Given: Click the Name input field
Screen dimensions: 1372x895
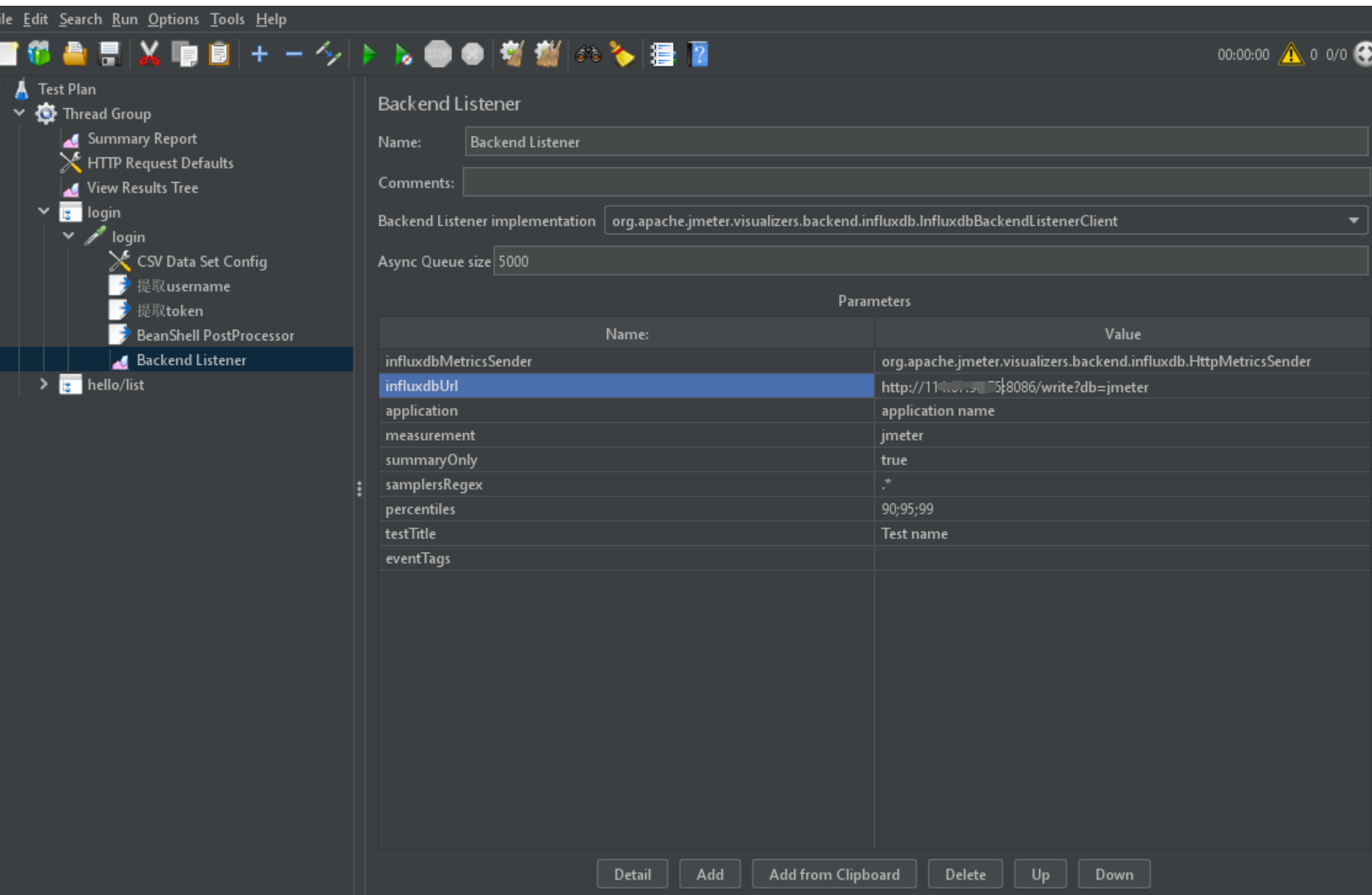Looking at the screenshot, I should [917, 142].
